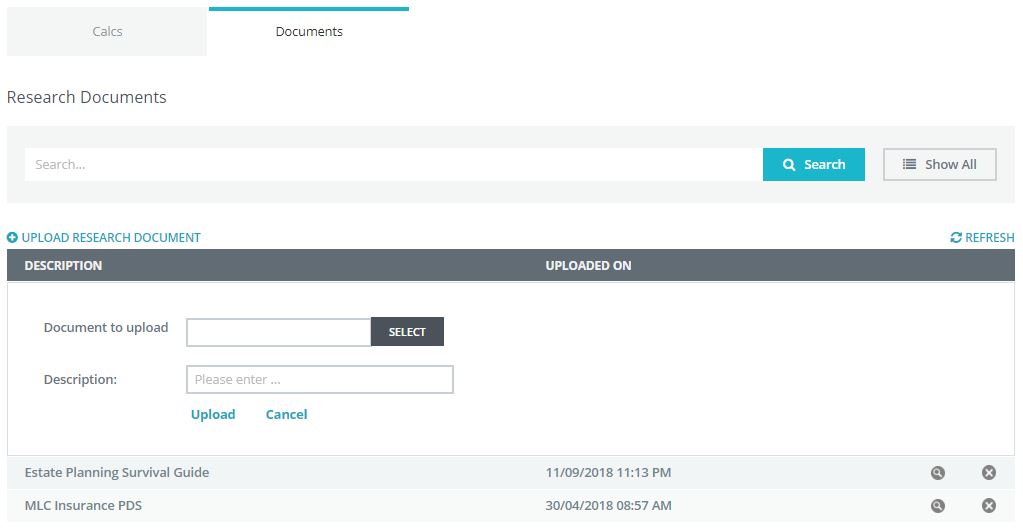Remove the MLC Insurance PDS row
The width and height of the screenshot is (1023, 530).
[988, 506]
